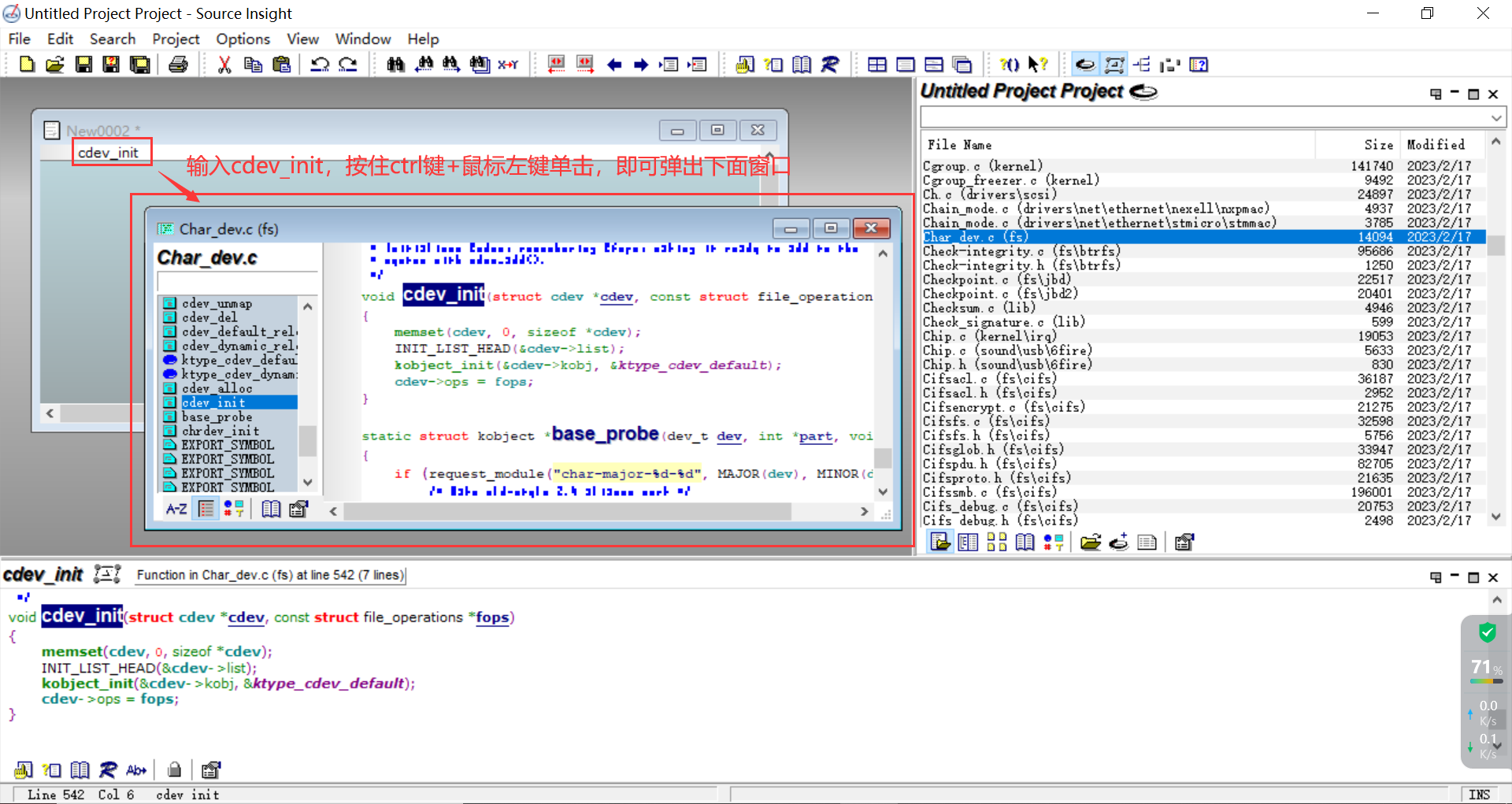This screenshot has width=1512, height=804.
Task: Click the Add File to Project icon
Action: (x=1118, y=542)
